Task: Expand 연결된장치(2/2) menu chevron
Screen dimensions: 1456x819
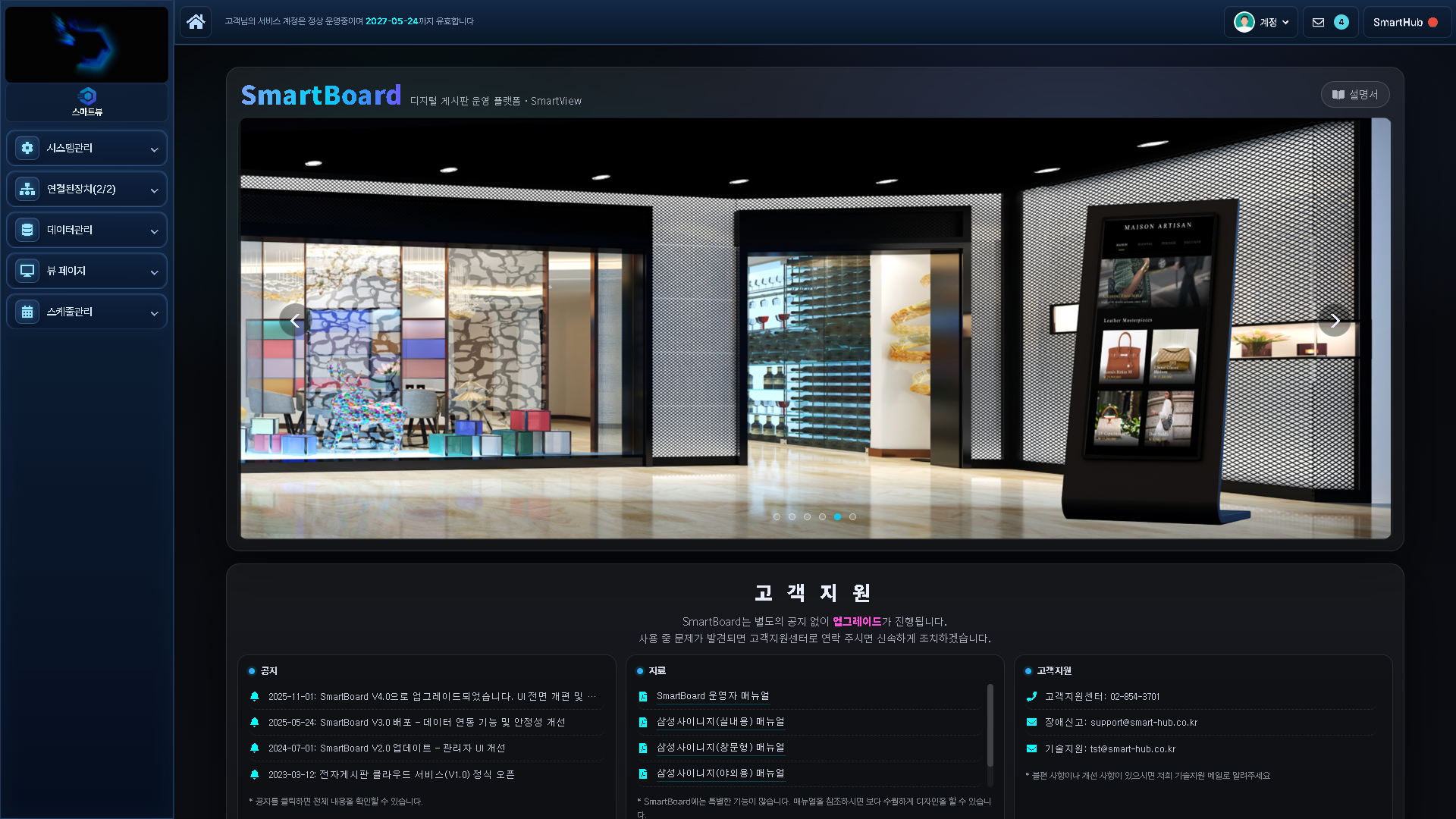Action: 154,190
